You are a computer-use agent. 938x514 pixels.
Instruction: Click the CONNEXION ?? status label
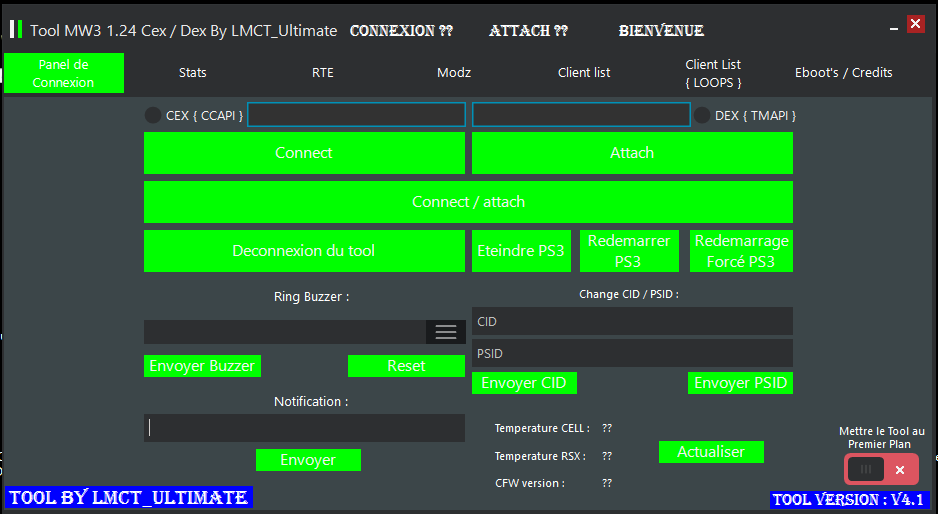pos(401,31)
